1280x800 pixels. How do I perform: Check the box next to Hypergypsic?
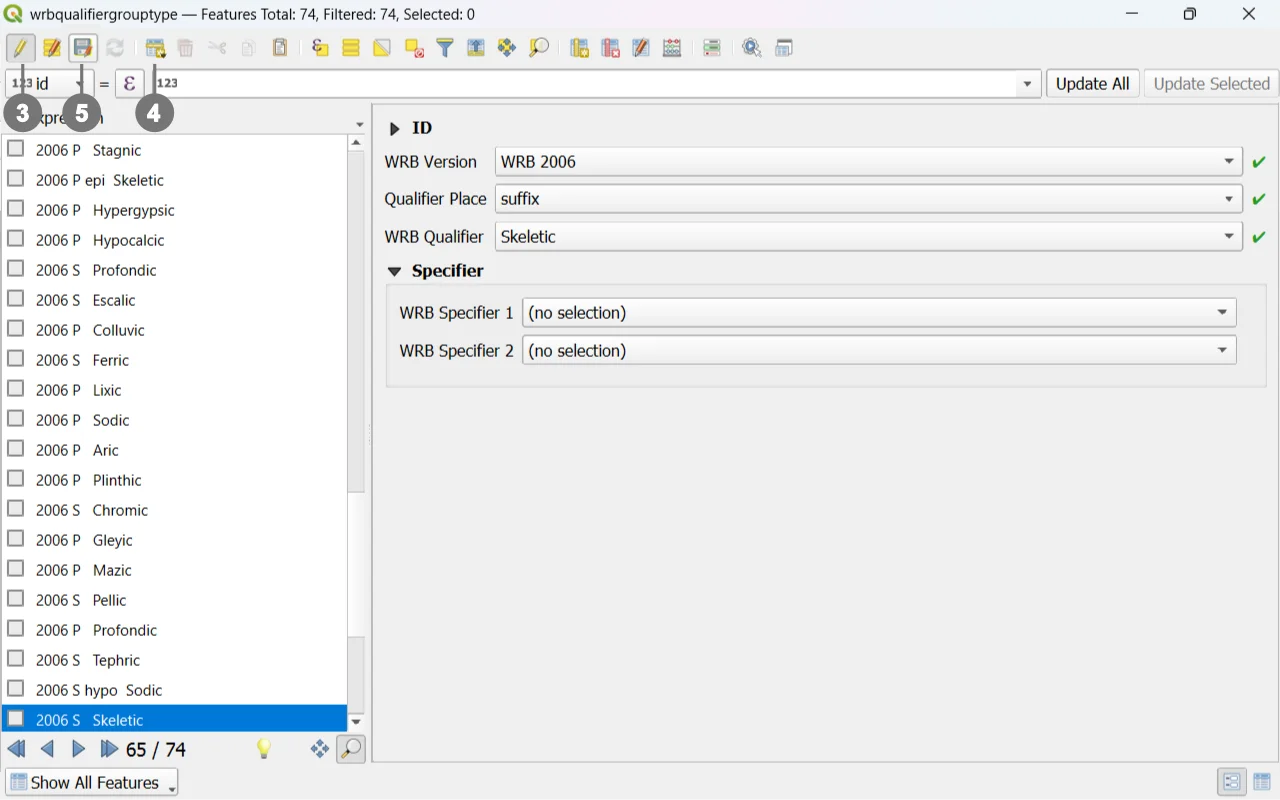(16, 210)
